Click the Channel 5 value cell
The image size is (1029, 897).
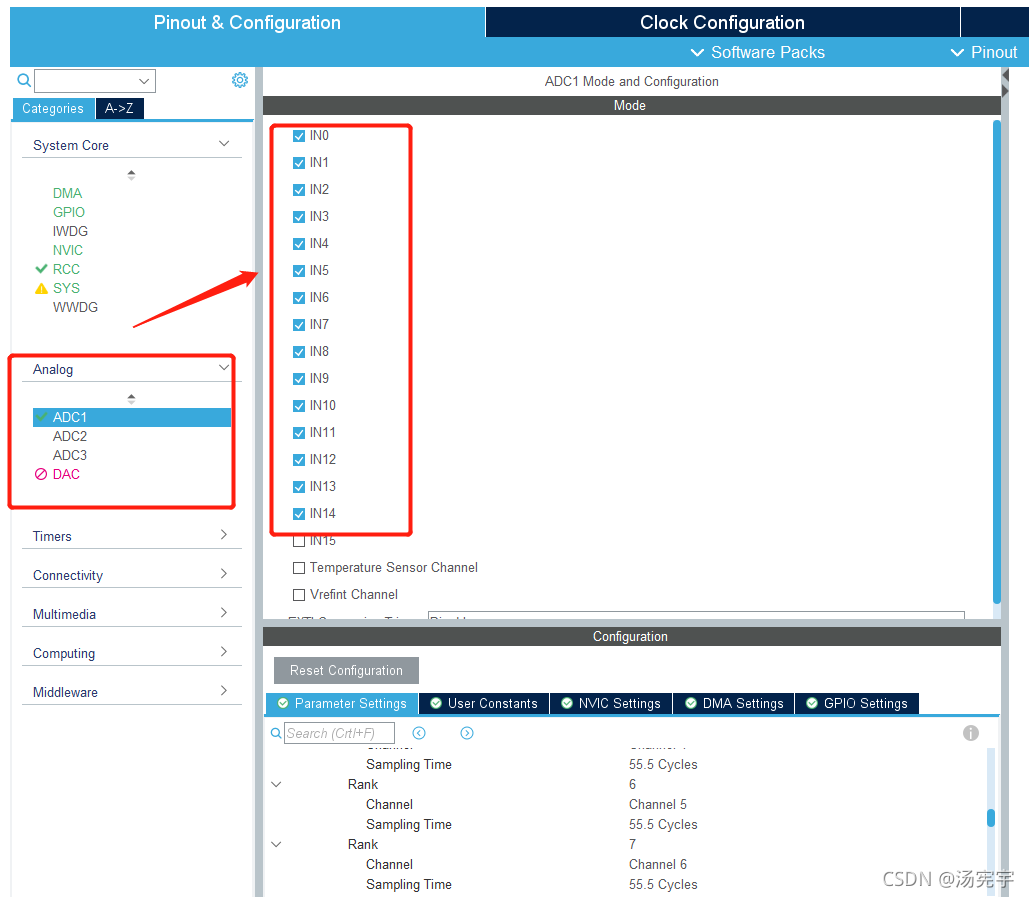pos(658,804)
